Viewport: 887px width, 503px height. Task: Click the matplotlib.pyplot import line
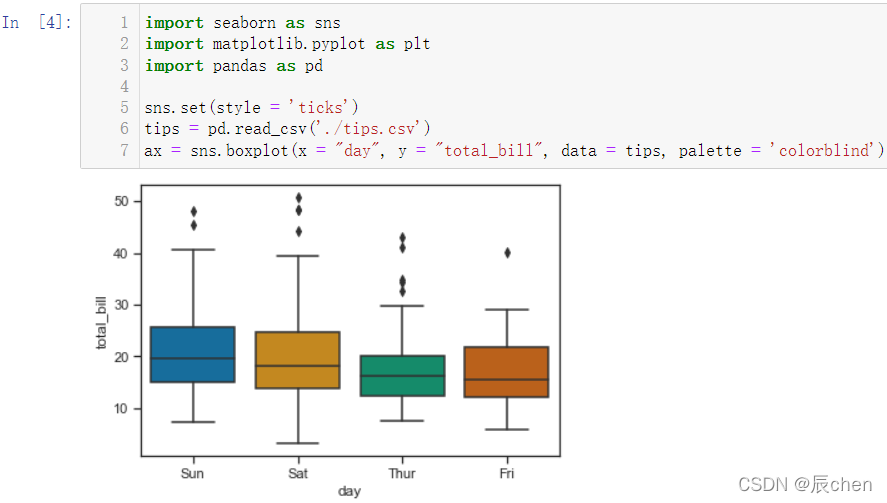click(x=287, y=44)
